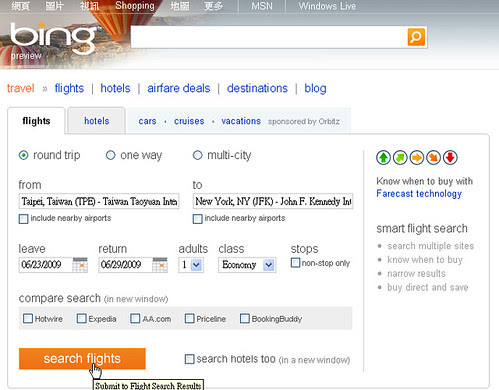Check include nearby airports under to
The height and width of the screenshot is (390, 499).
tap(198, 219)
